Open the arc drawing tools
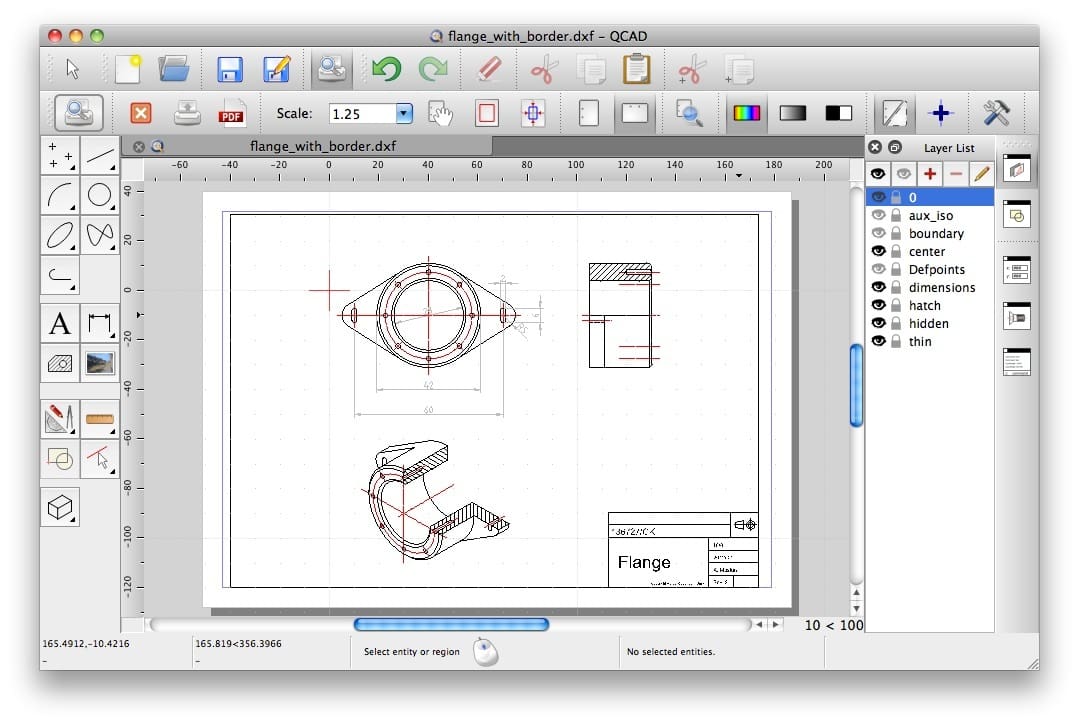The height and width of the screenshot is (725, 1079). (60, 195)
